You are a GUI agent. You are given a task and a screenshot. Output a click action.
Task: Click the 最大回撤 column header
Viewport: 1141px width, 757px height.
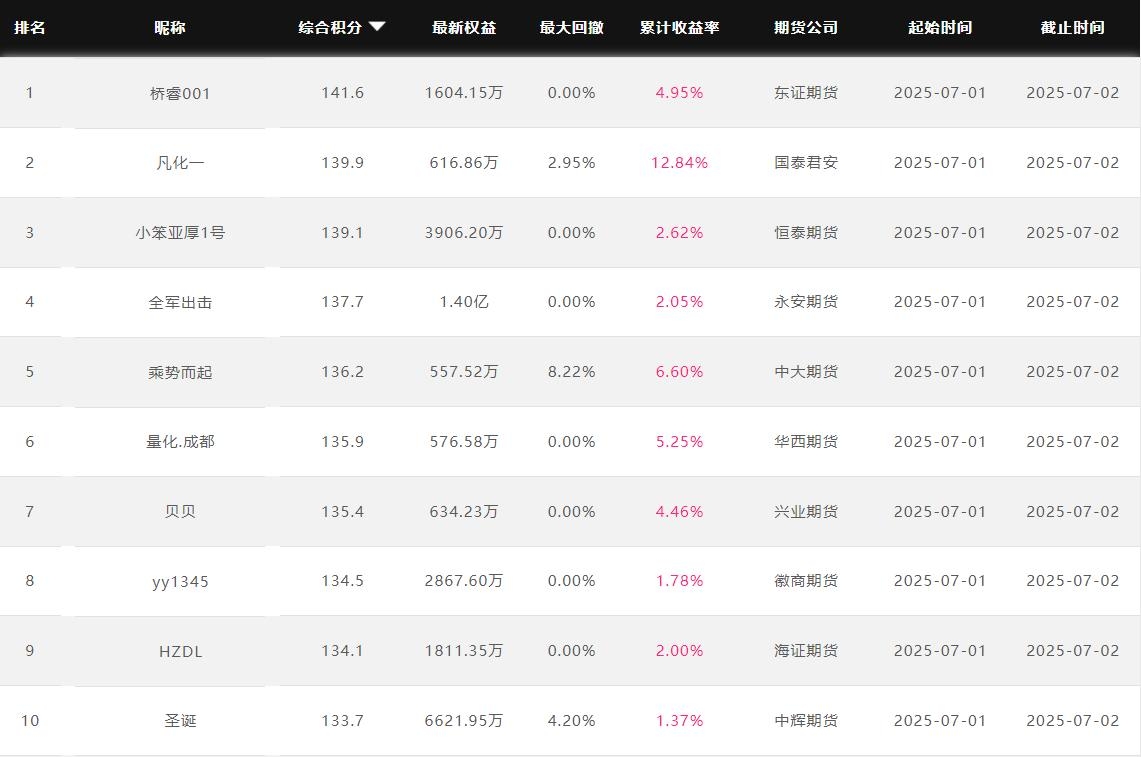coord(572,28)
